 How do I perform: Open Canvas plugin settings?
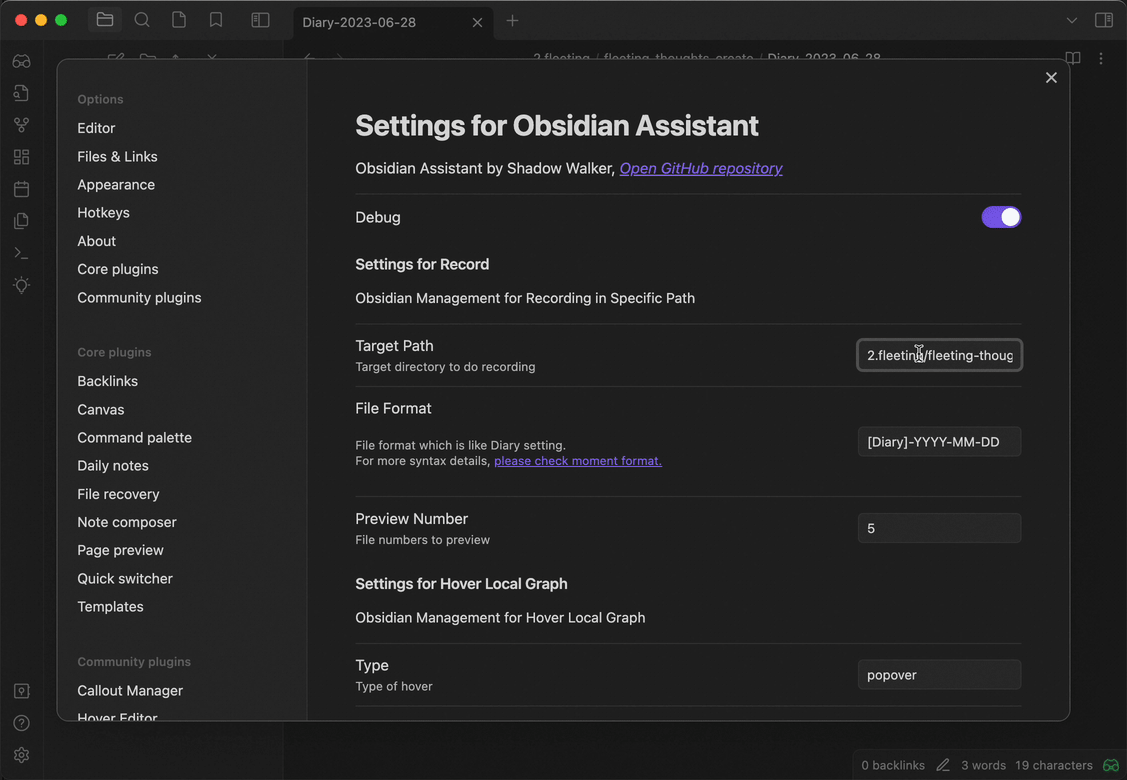[101, 409]
